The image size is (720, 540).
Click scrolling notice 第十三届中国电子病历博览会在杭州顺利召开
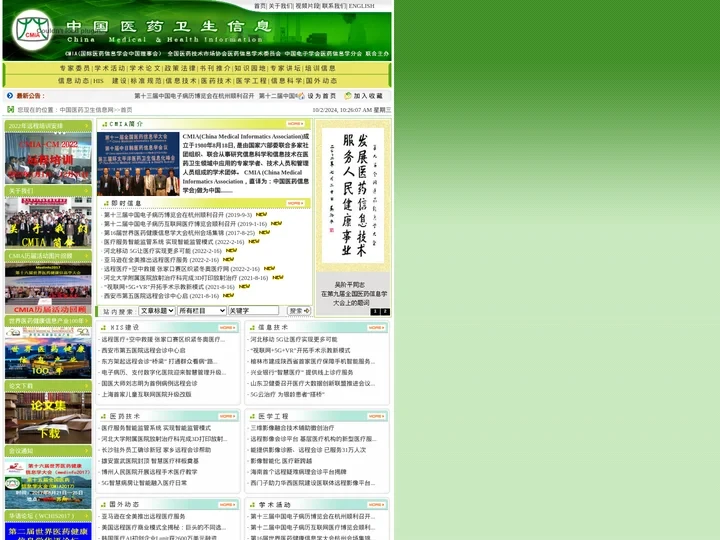pyautogui.click(x=194, y=96)
